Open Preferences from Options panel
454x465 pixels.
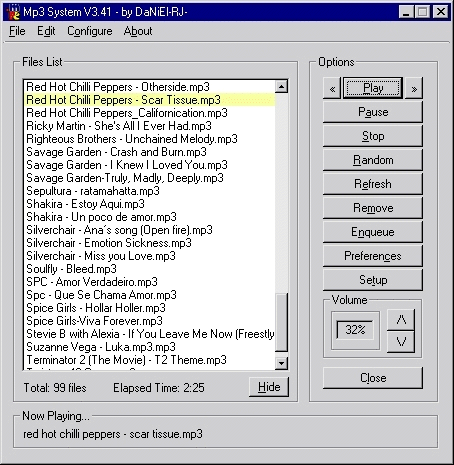[373, 256]
